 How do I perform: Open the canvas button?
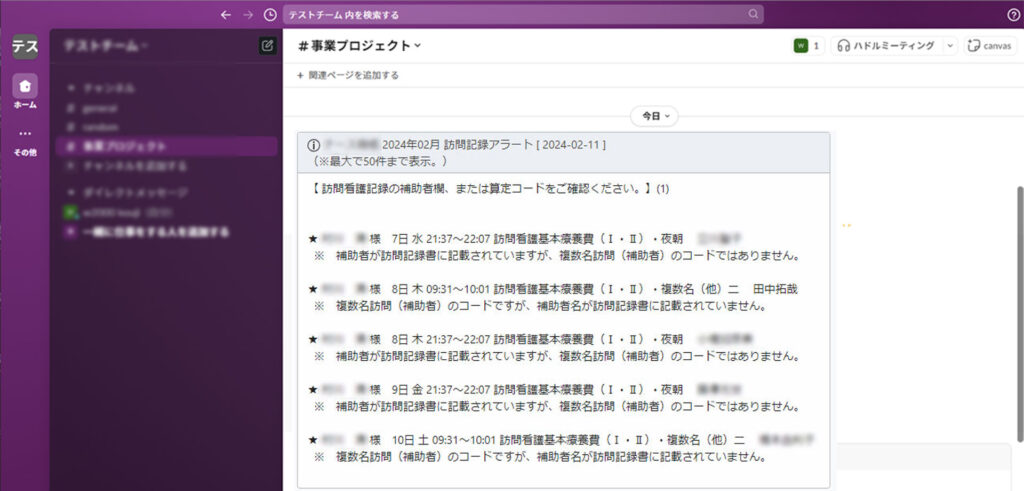point(990,46)
